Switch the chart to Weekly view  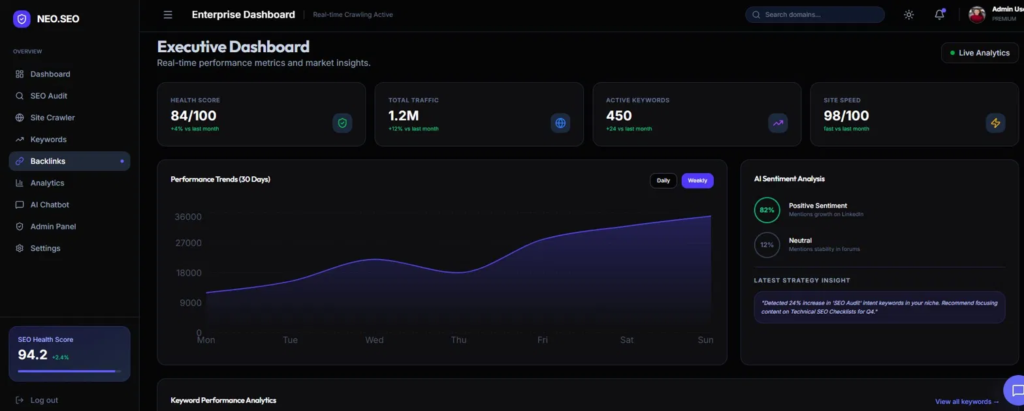pyautogui.click(x=697, y=181)
